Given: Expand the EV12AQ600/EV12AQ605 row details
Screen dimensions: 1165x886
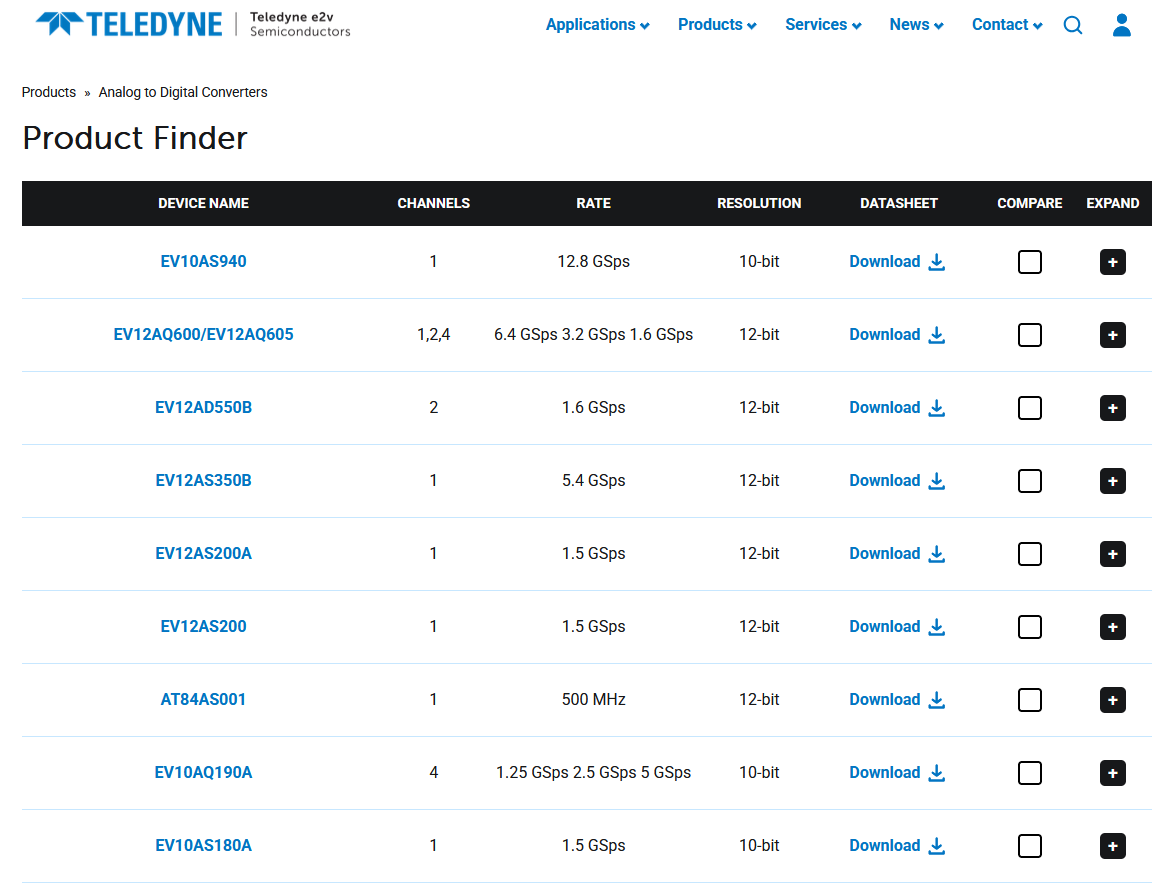Looking at the screenshot, I should [1112, 334].
